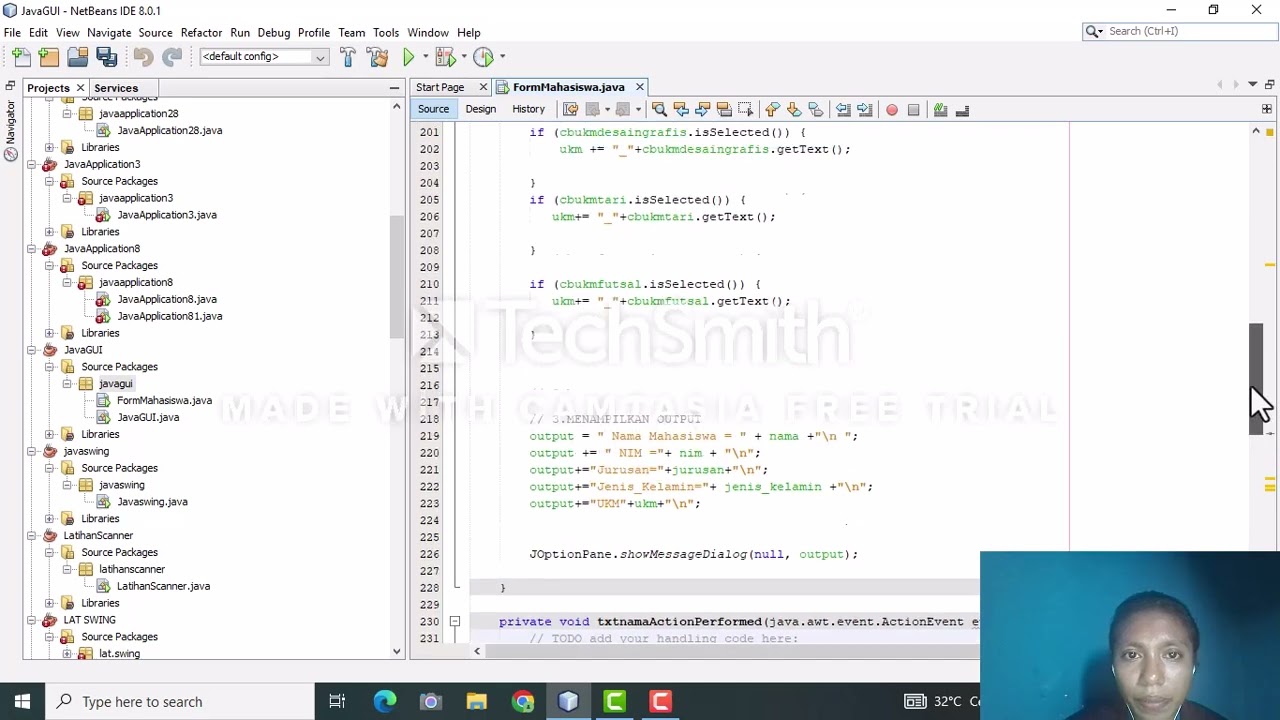Collapse the javaswing project node

pyautogui.click(x=31, y=452)
